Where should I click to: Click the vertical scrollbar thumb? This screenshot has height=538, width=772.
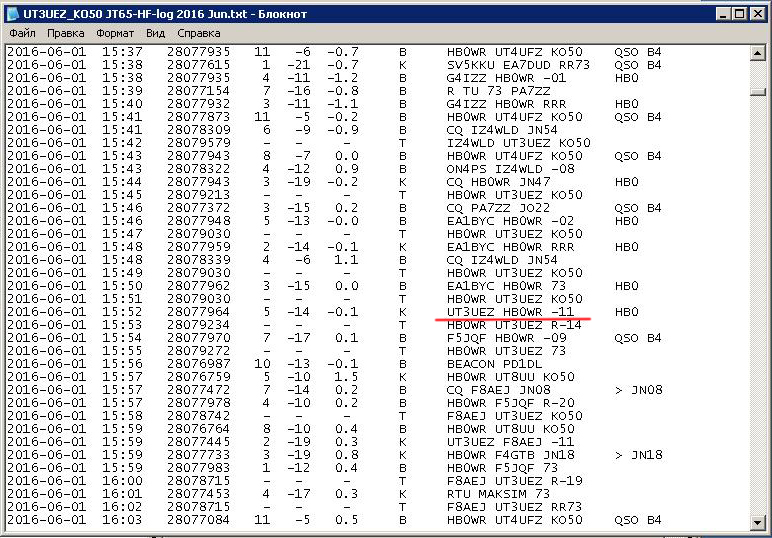pos(759,92)
